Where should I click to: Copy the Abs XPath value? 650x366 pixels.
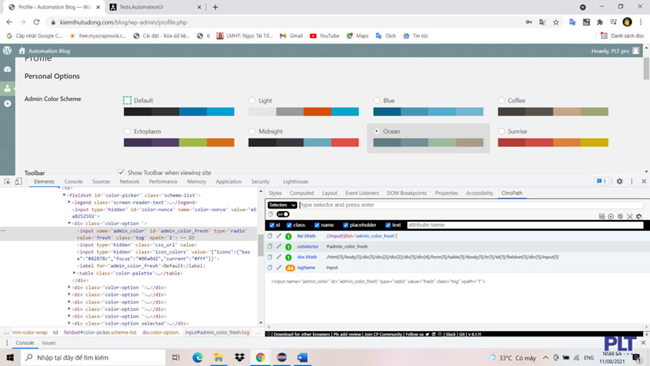click(x=270, y=257)
